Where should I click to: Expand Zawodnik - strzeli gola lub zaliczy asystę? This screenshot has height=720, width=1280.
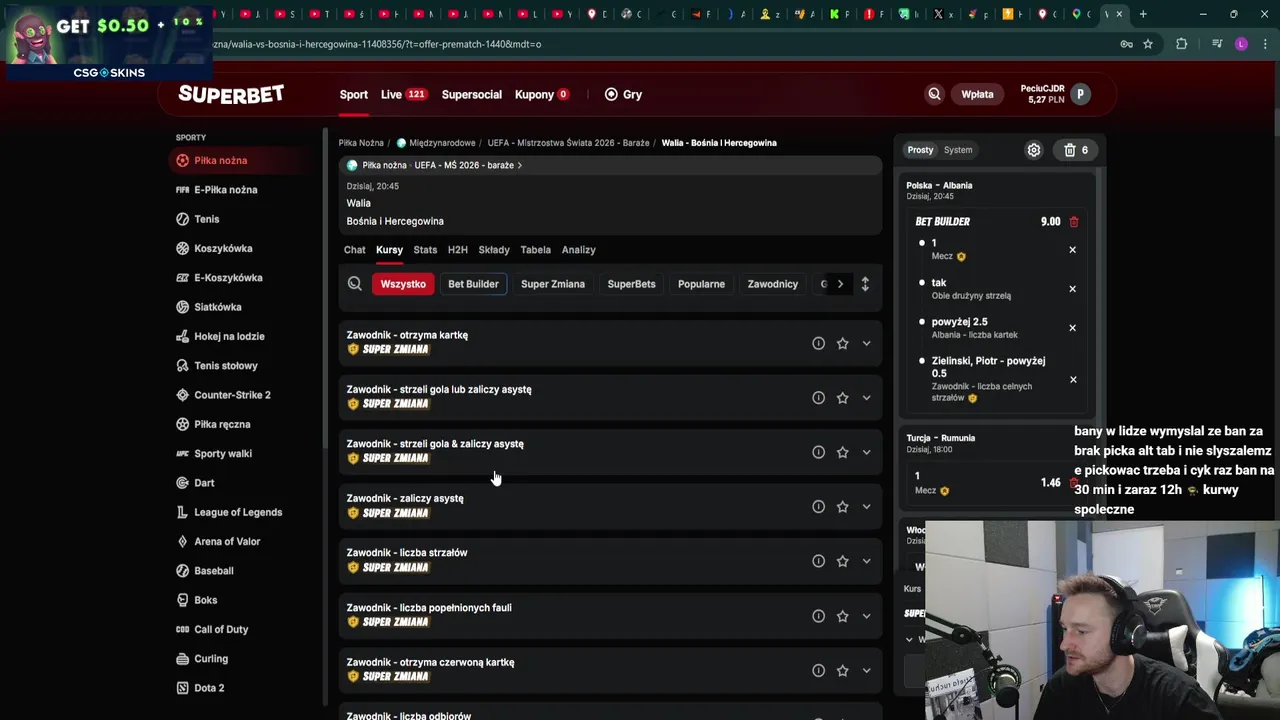[866, 398]
